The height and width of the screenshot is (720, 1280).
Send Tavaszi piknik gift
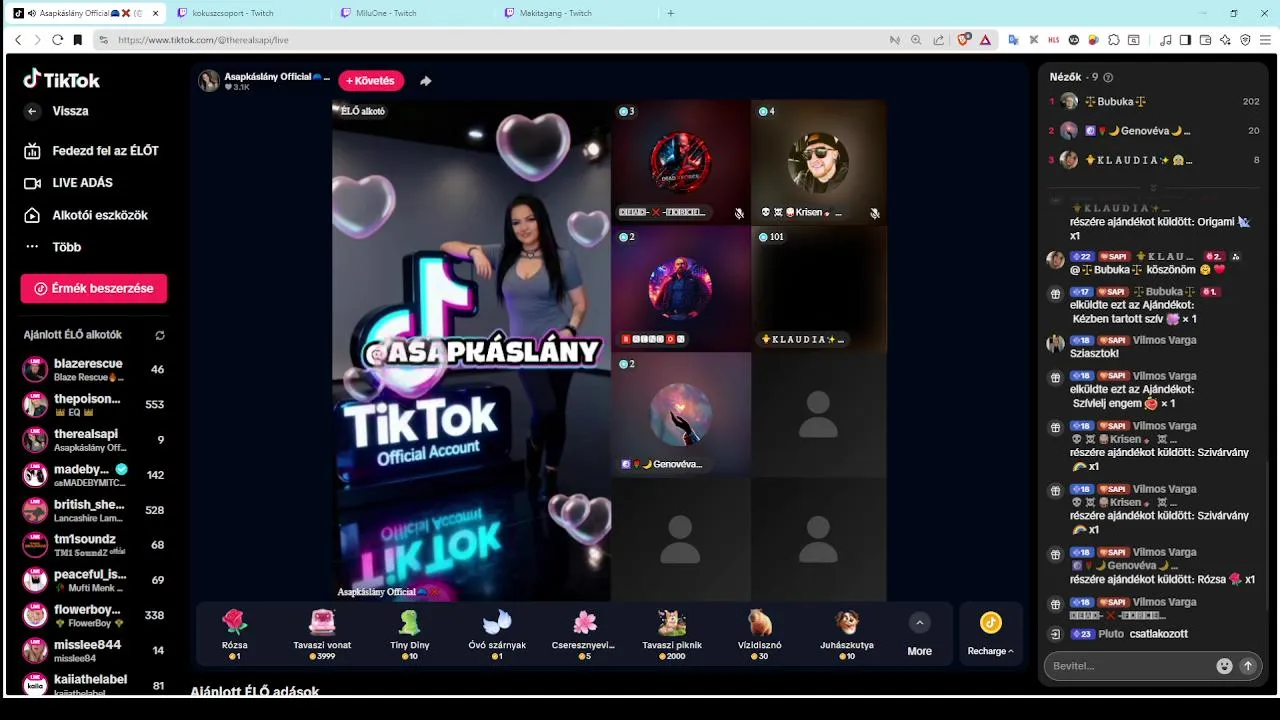pyautogui.click(x=672, y=634)
